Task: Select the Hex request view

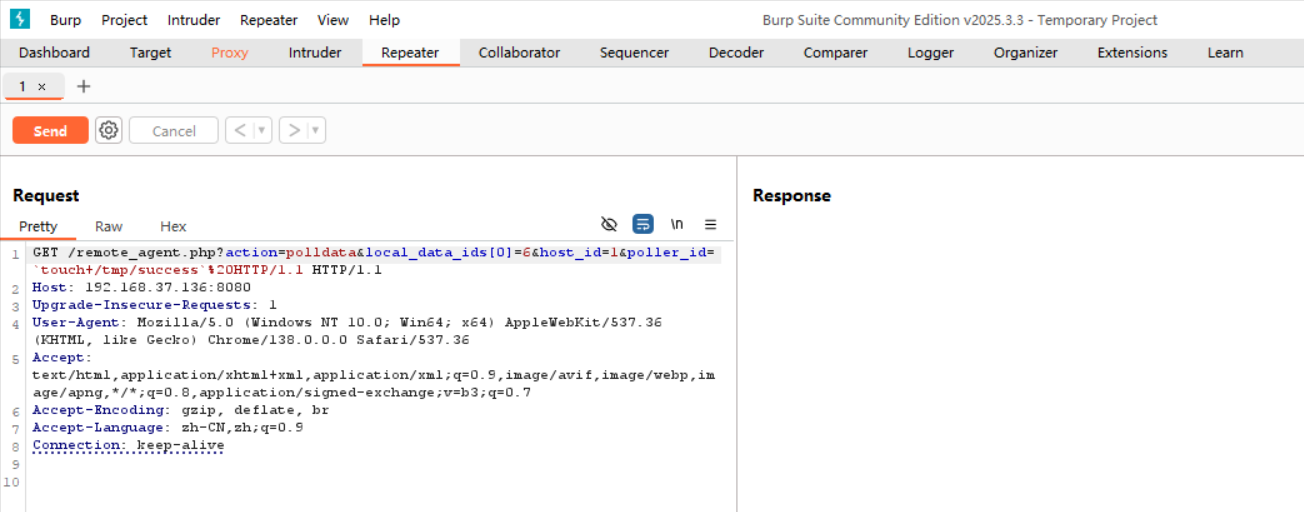Action: (x=173, y=227)
